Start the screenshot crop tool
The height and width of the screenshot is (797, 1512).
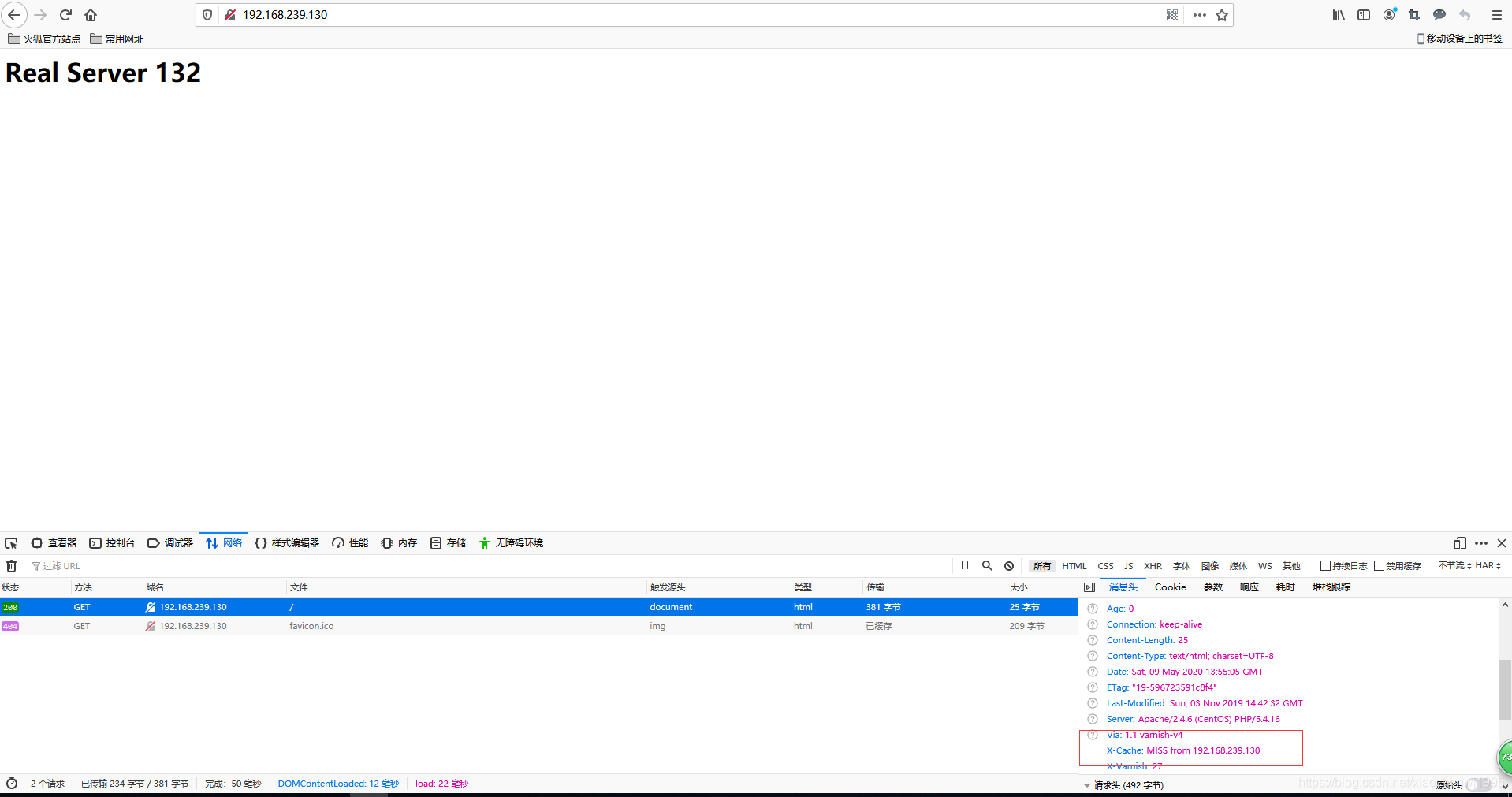(1414, 15)
